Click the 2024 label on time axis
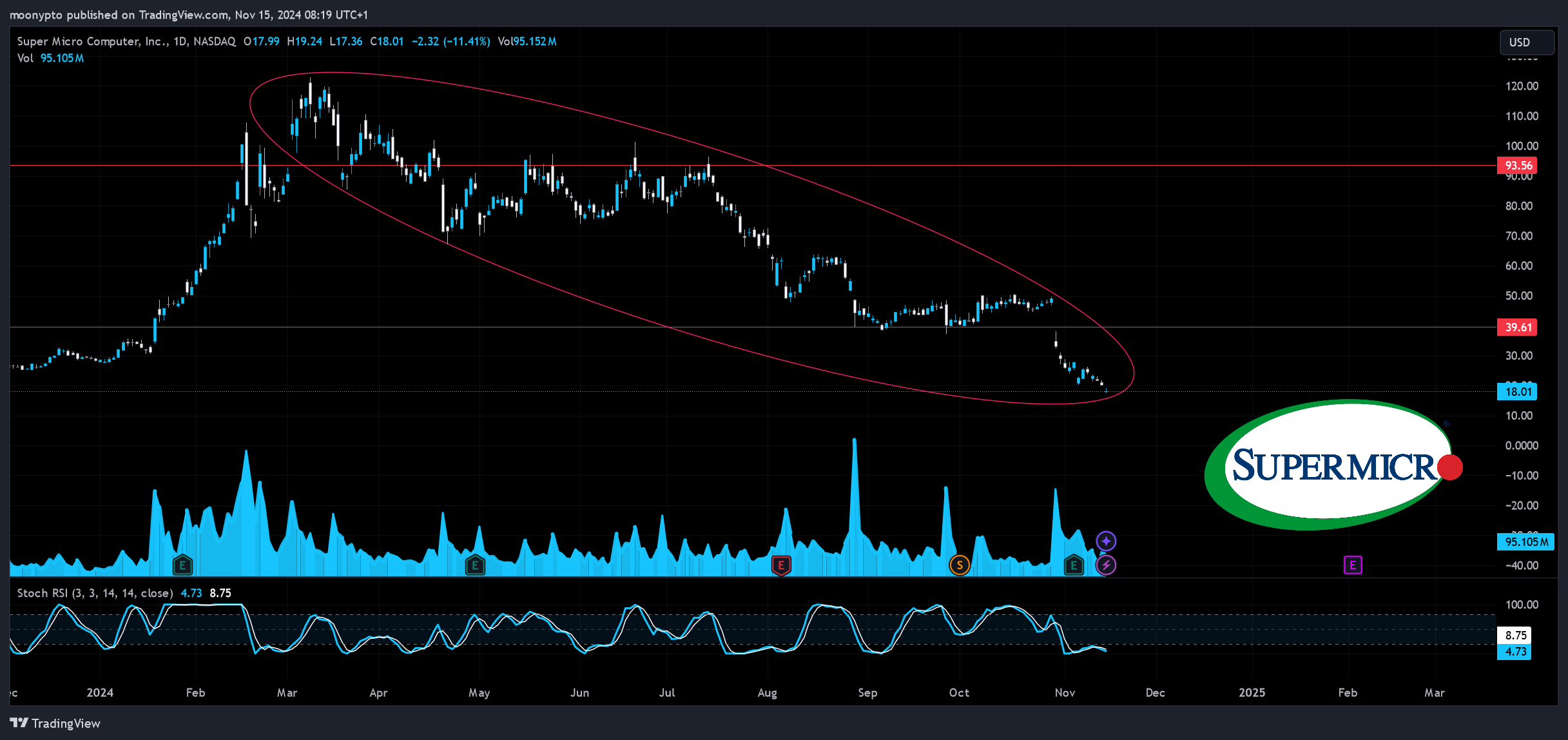1568x740 pixels. pyautogui.click(x=100, y=692)
